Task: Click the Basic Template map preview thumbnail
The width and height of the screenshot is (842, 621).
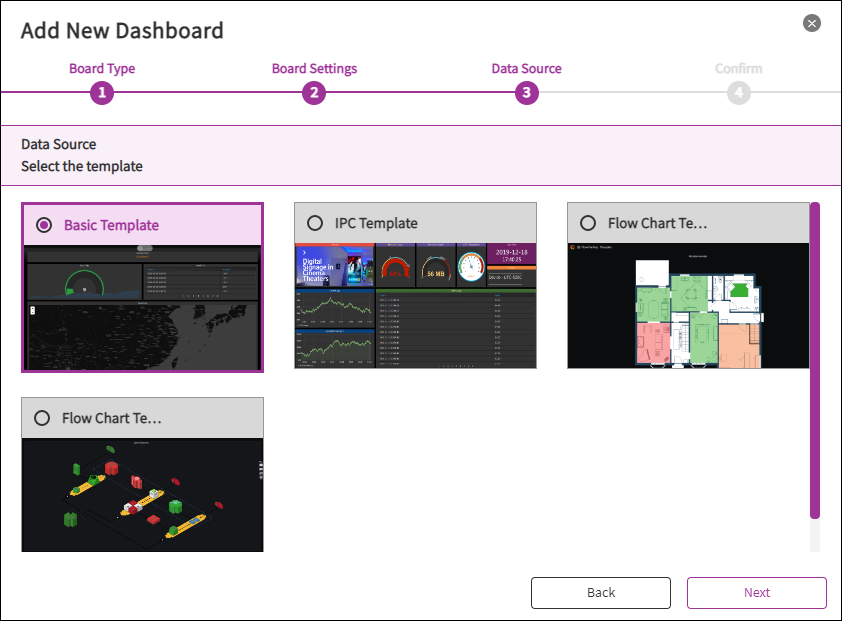Action: coord(142,308)
